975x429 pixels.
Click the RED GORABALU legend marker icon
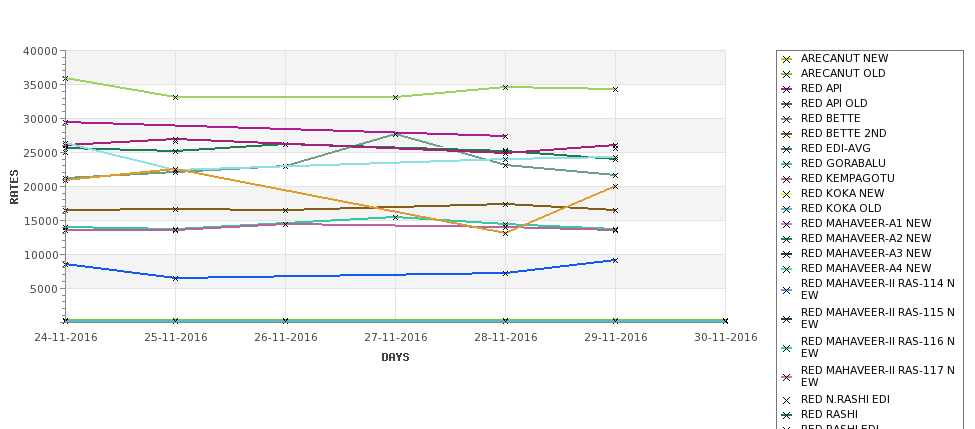(x=786, y=165)
